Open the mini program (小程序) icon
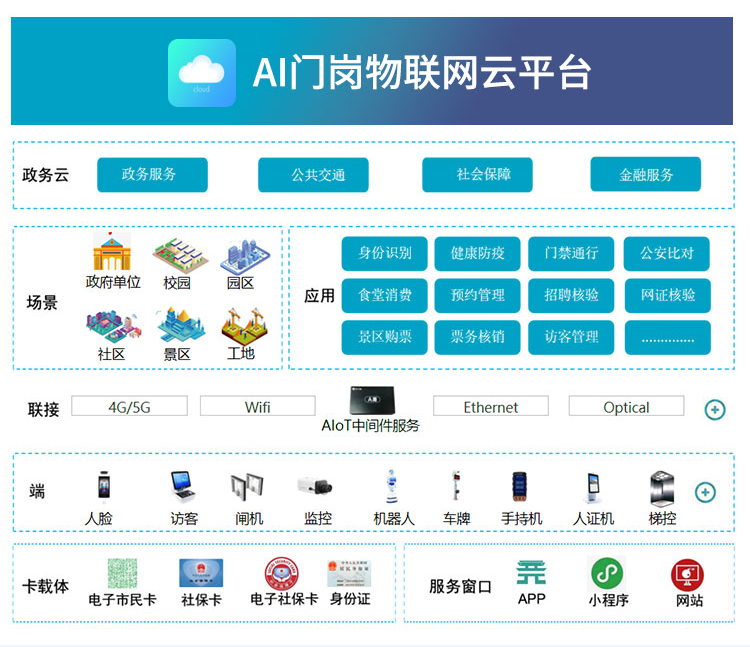Screen dimensions: 750x647 tap(607, 573)
